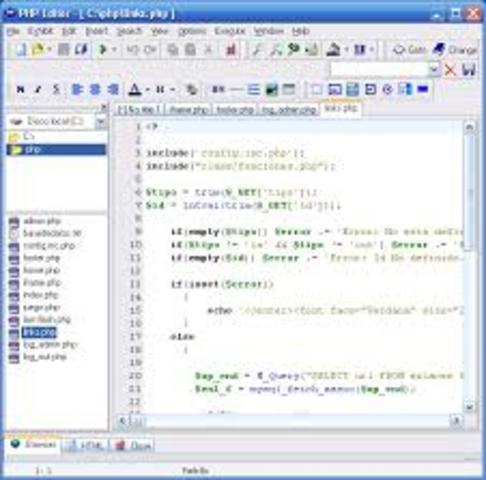Viewport: 486px width, 480px height.
Task: Click the empty toolbar combo box field
Action: [x=379, y=70]
